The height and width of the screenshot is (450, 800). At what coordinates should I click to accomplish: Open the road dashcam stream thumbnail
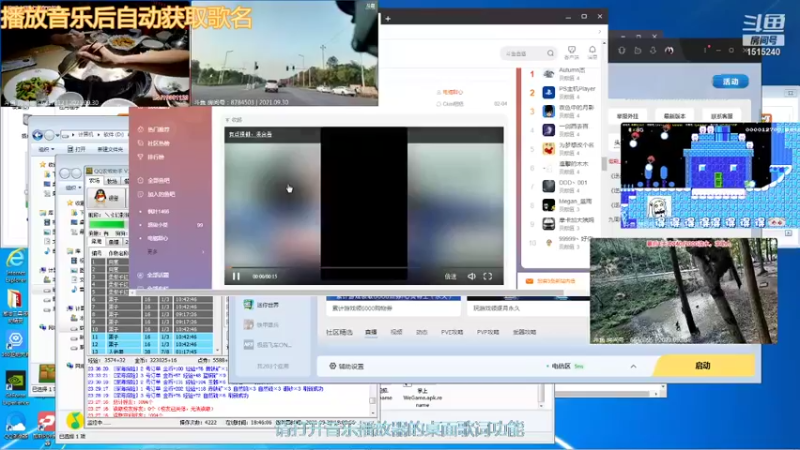tap(285, 53)
